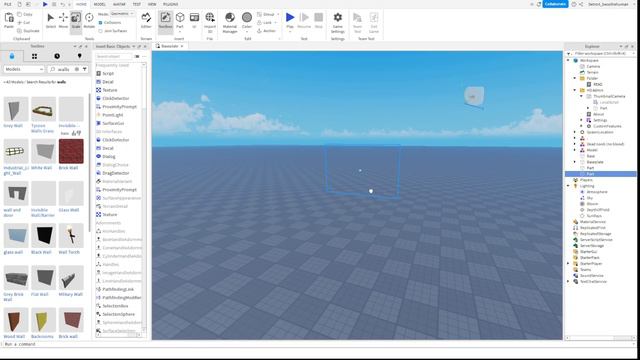Open the Insert Basic Objects panel dropdown
The image size is (640, 360).
point(133,46)
